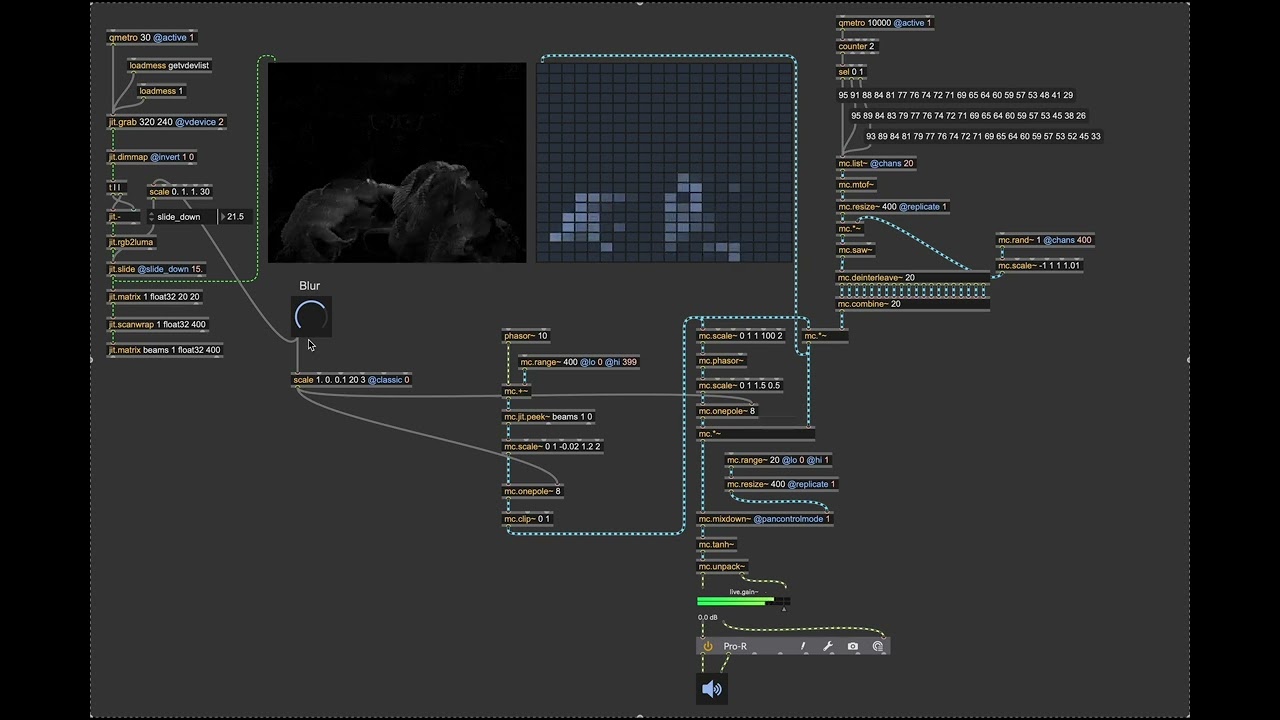Select the scale 0. 1. 1. 30 object

179,192
